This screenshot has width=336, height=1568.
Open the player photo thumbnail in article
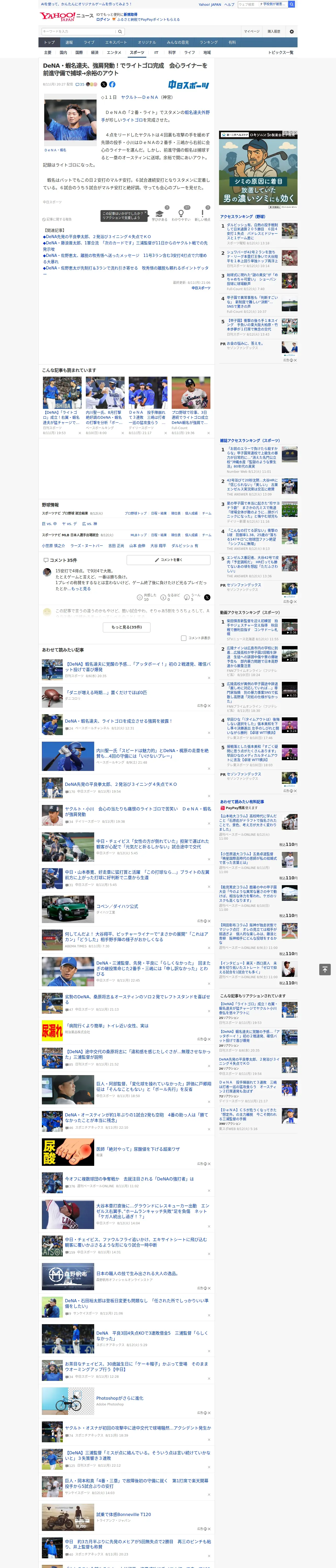click(70, 120)
